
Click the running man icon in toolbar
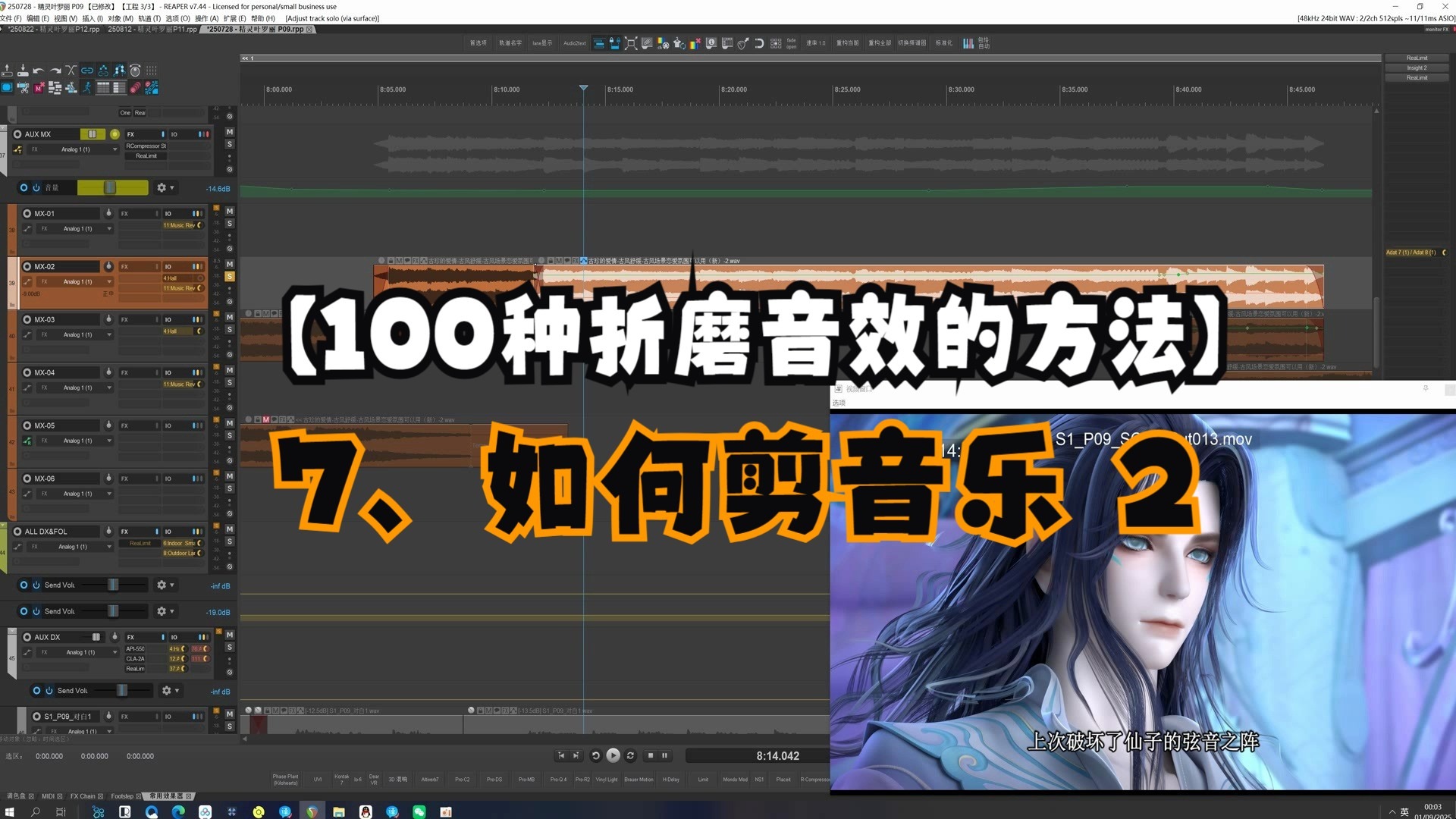87,88
